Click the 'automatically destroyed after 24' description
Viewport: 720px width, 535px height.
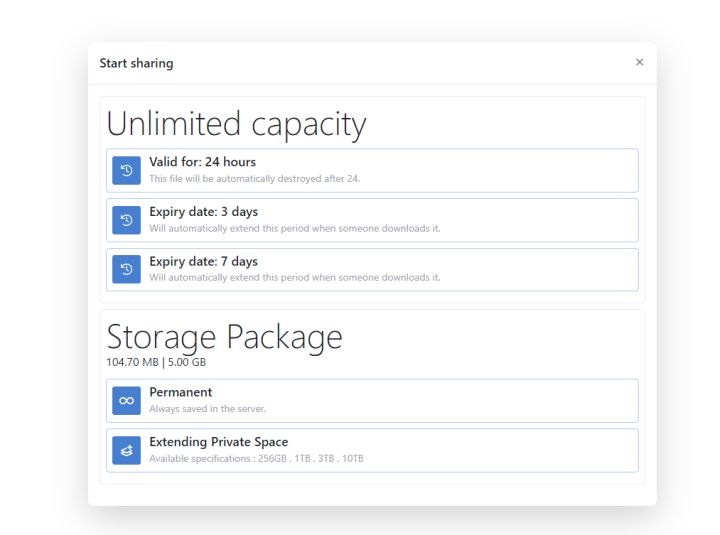click(254, 179)
